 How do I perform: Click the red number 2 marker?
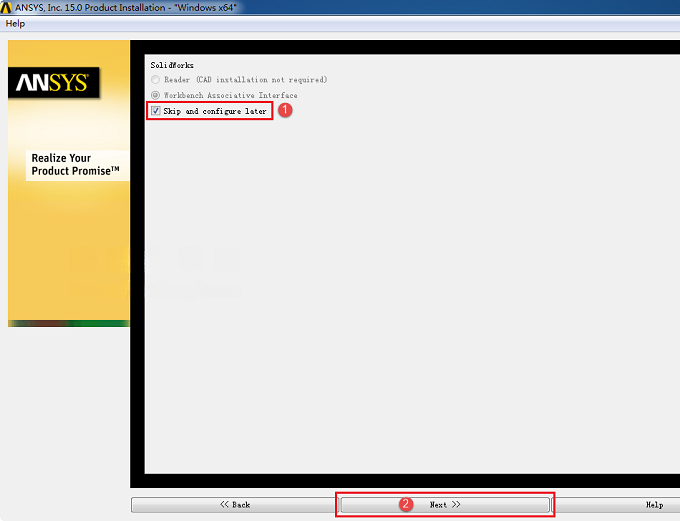[406, 504]
